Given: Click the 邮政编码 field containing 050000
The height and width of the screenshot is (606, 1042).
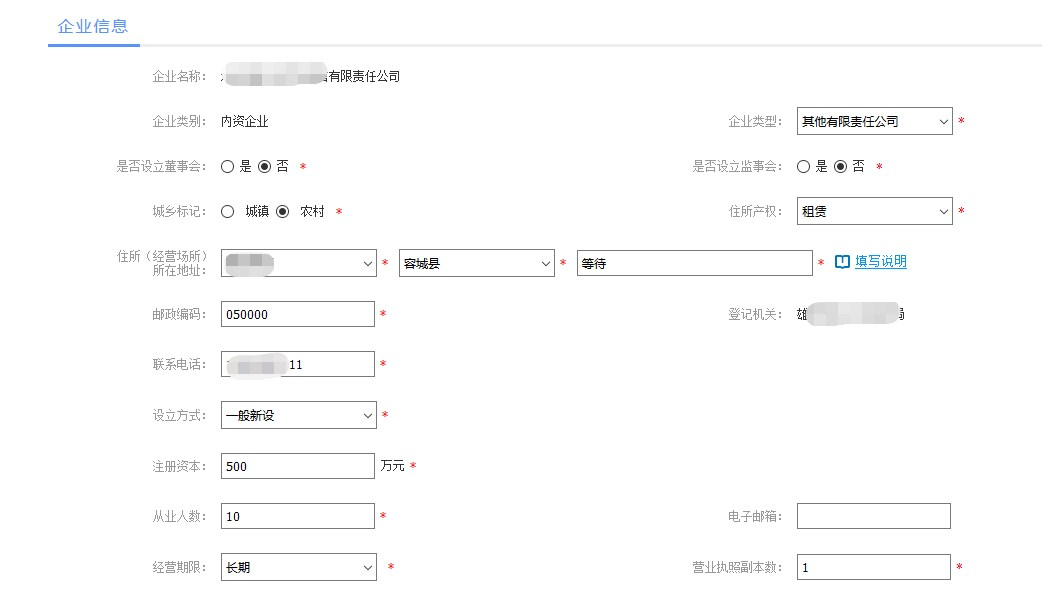Looking at the screenshot, I should pyautogui.click(x=298, y=314).
